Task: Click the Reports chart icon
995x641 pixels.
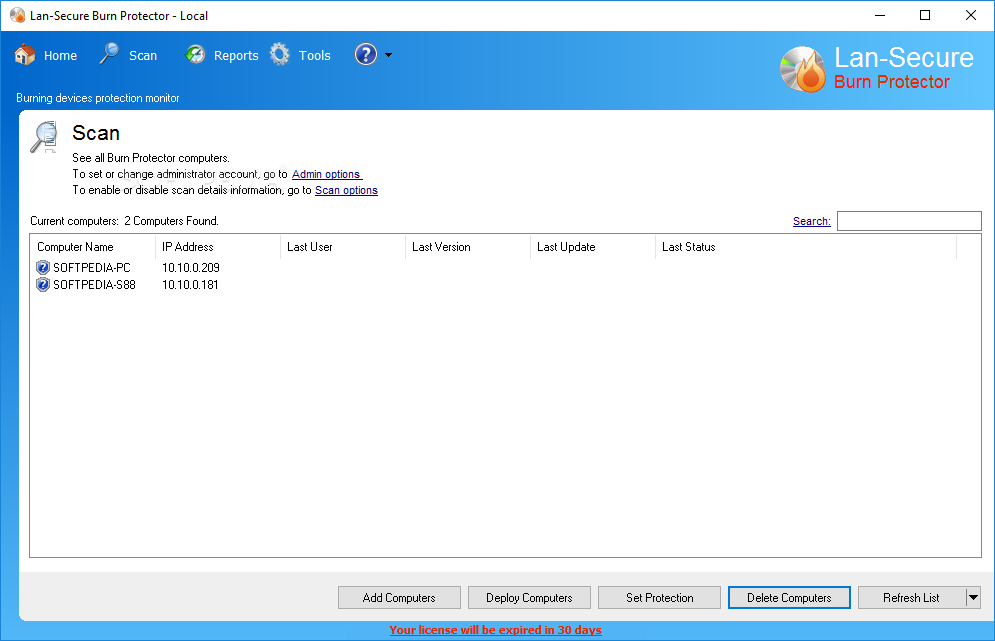Action: coord(195,55)
